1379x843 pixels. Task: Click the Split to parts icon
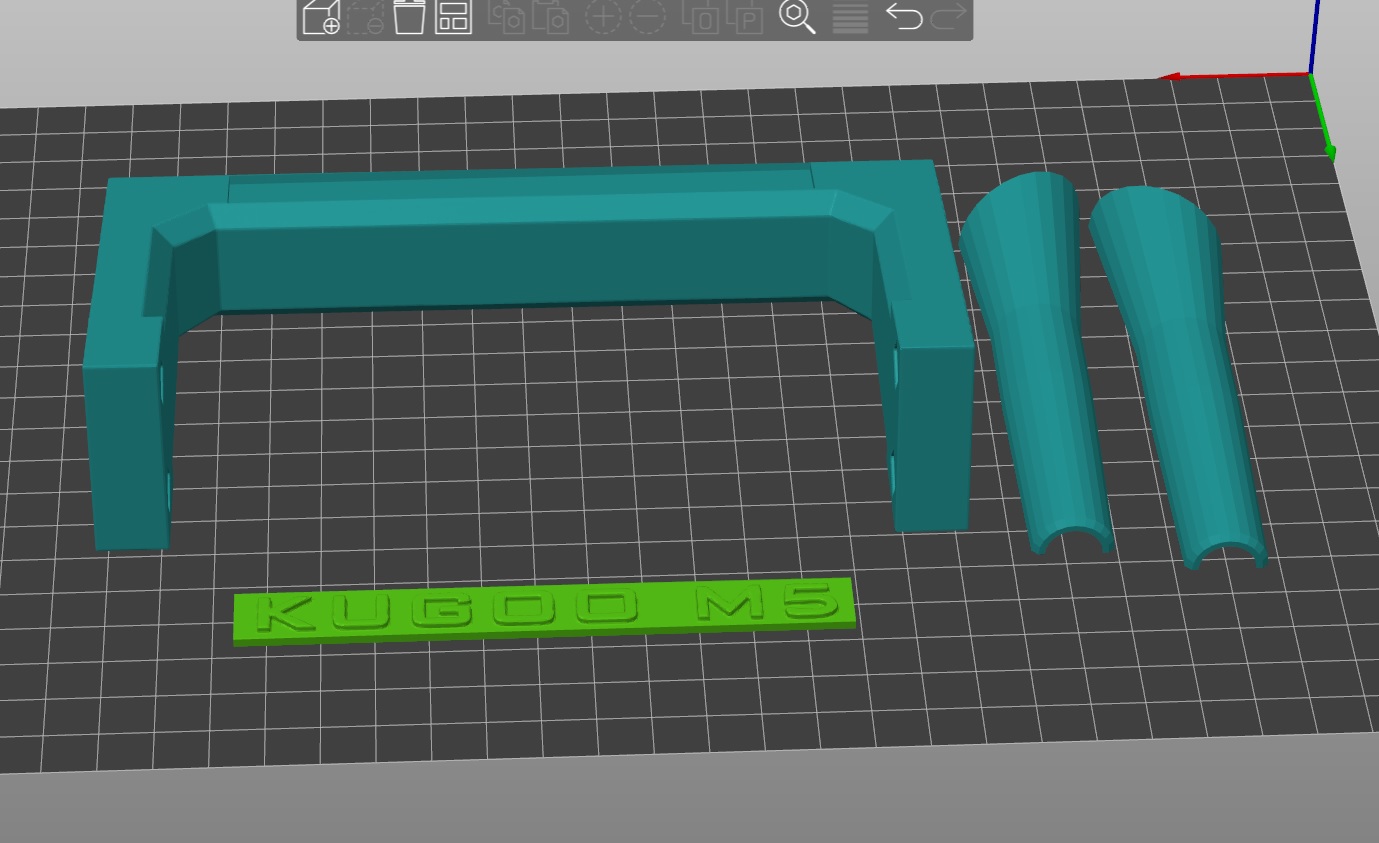744,17
